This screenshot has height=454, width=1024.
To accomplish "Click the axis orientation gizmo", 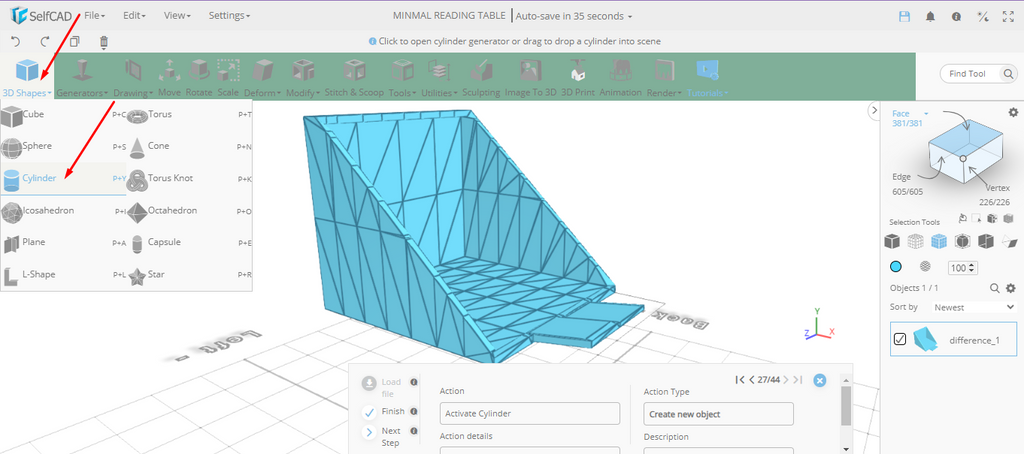I will coord(818,324).
